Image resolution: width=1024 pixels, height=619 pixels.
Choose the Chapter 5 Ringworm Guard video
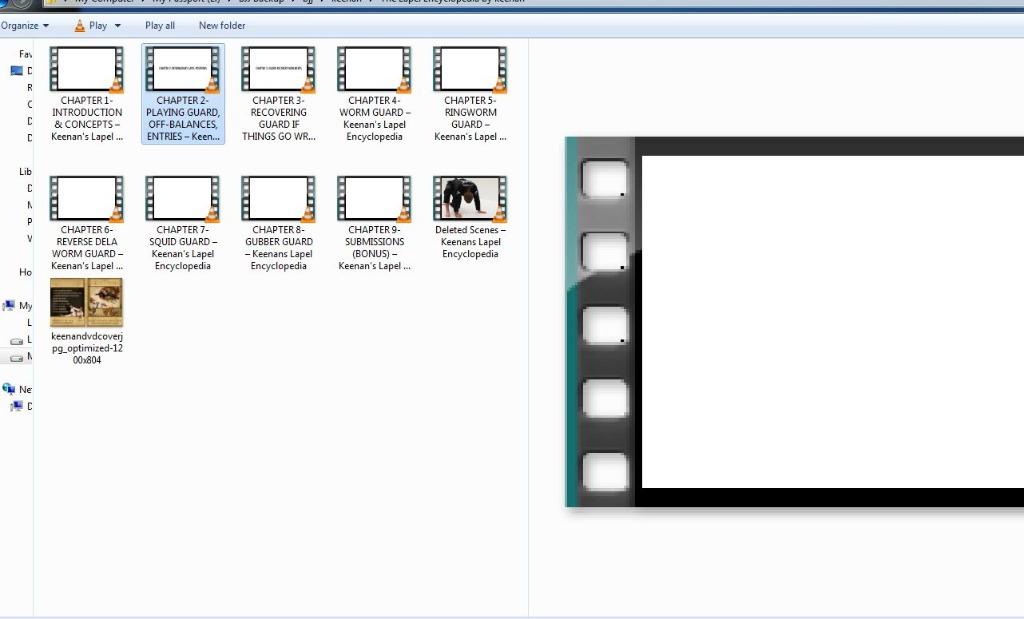(471, 70)
